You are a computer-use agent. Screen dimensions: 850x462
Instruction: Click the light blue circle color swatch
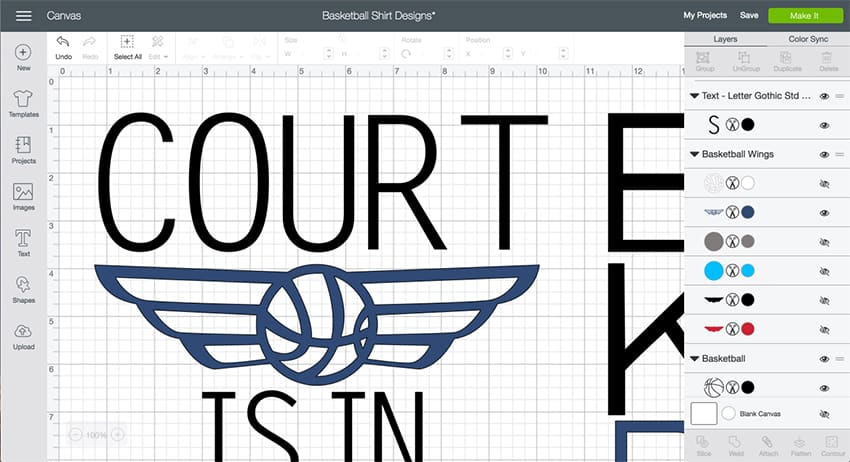[x=748, y=271]
